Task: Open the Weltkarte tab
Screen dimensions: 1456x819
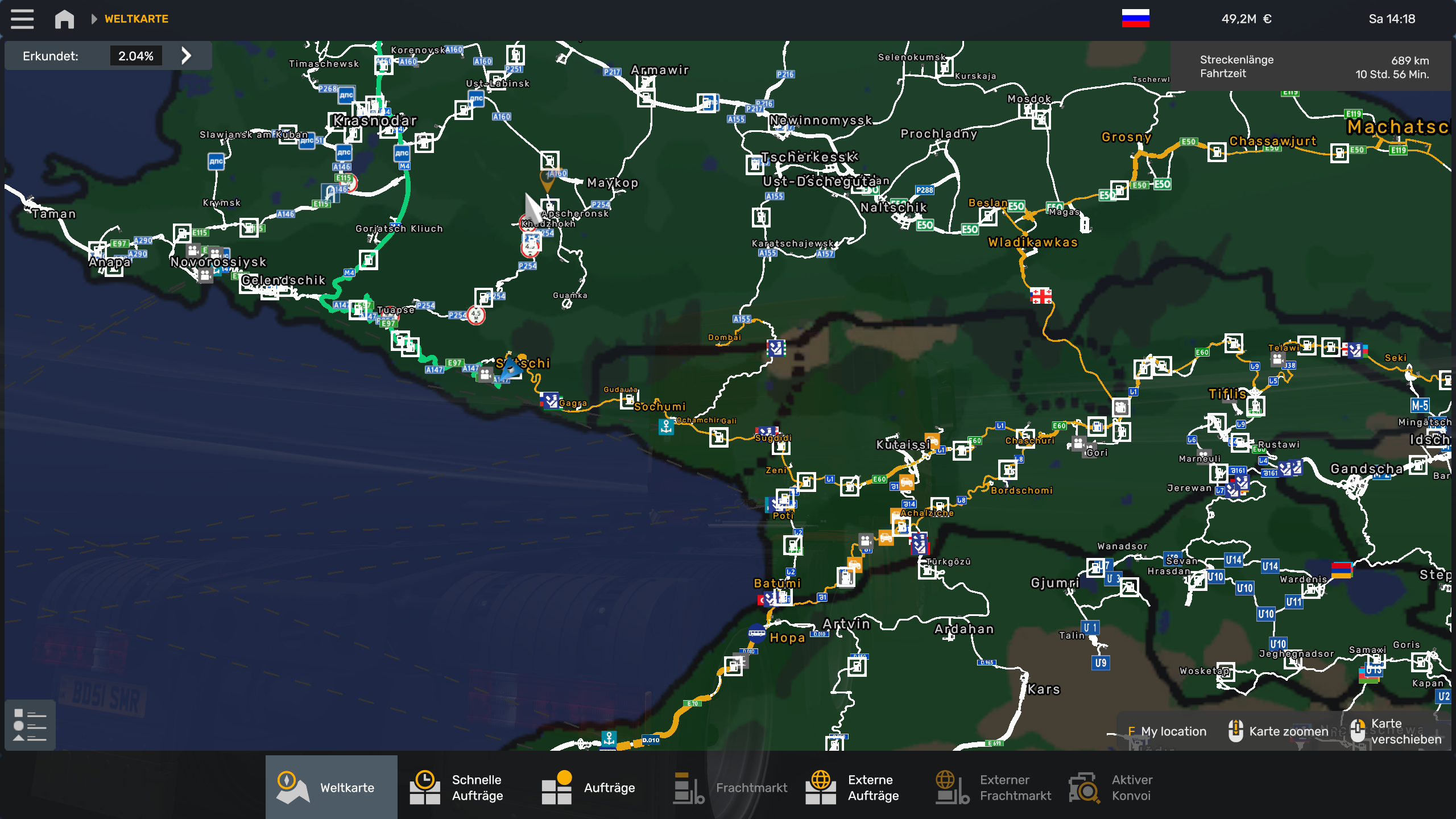Action: (331, 787)
